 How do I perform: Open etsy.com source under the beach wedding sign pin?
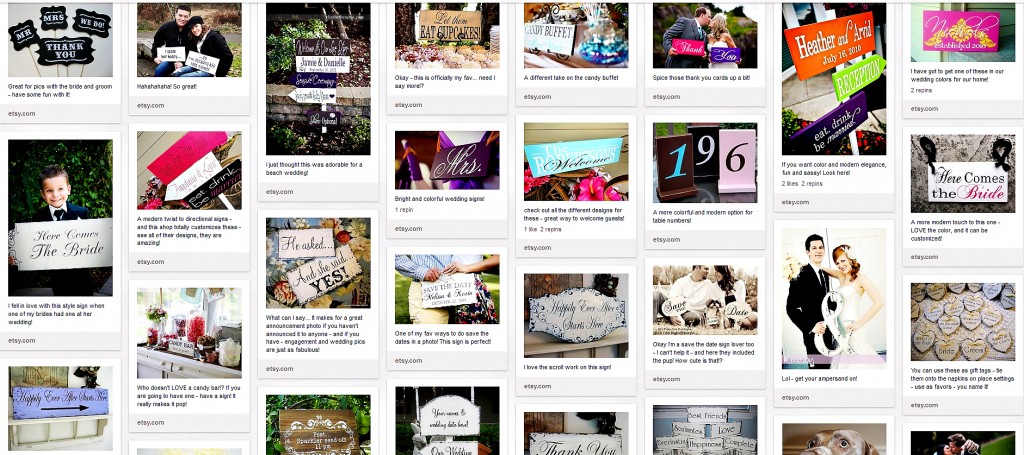(280, 192)
